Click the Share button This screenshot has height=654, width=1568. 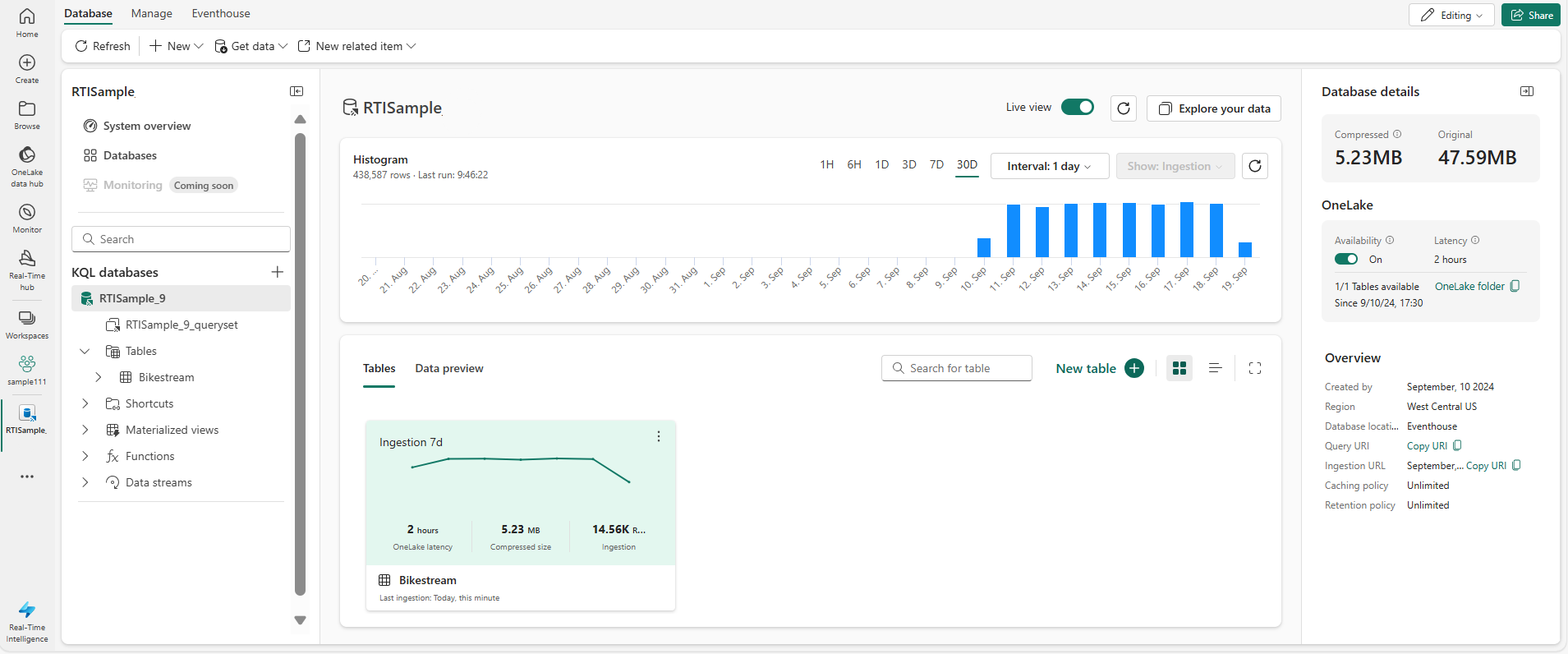(1531, 15)
